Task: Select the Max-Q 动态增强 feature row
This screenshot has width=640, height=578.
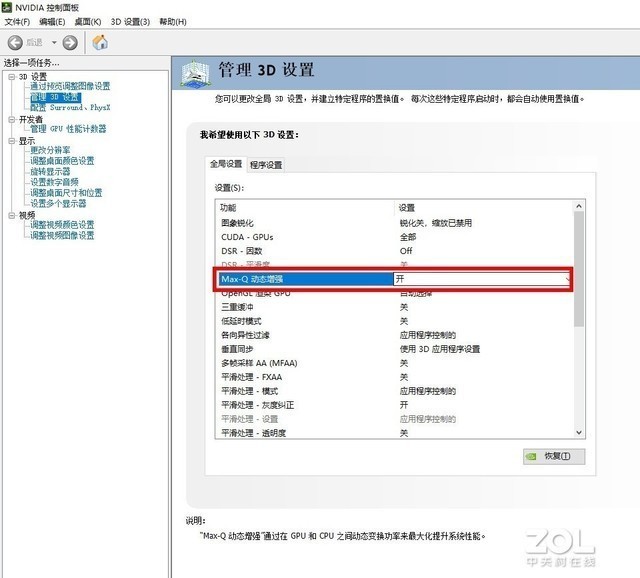Action: pyautogui.click(x=304, y=279)
